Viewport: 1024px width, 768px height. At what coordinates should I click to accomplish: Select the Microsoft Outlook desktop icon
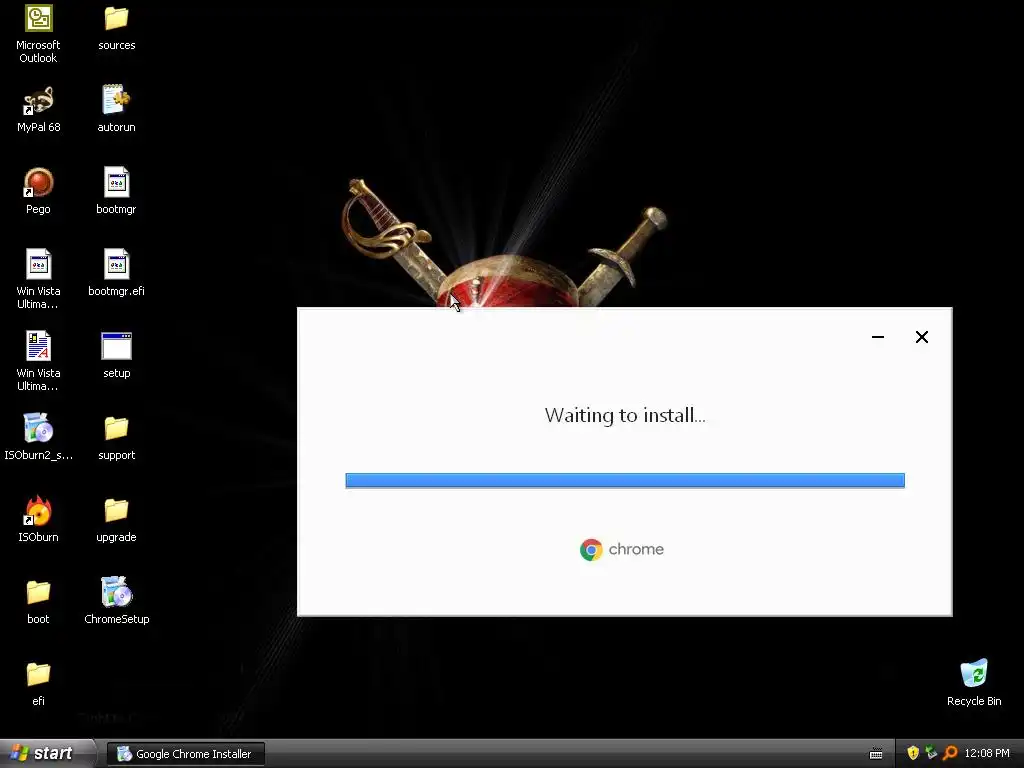tap(39, 19)
